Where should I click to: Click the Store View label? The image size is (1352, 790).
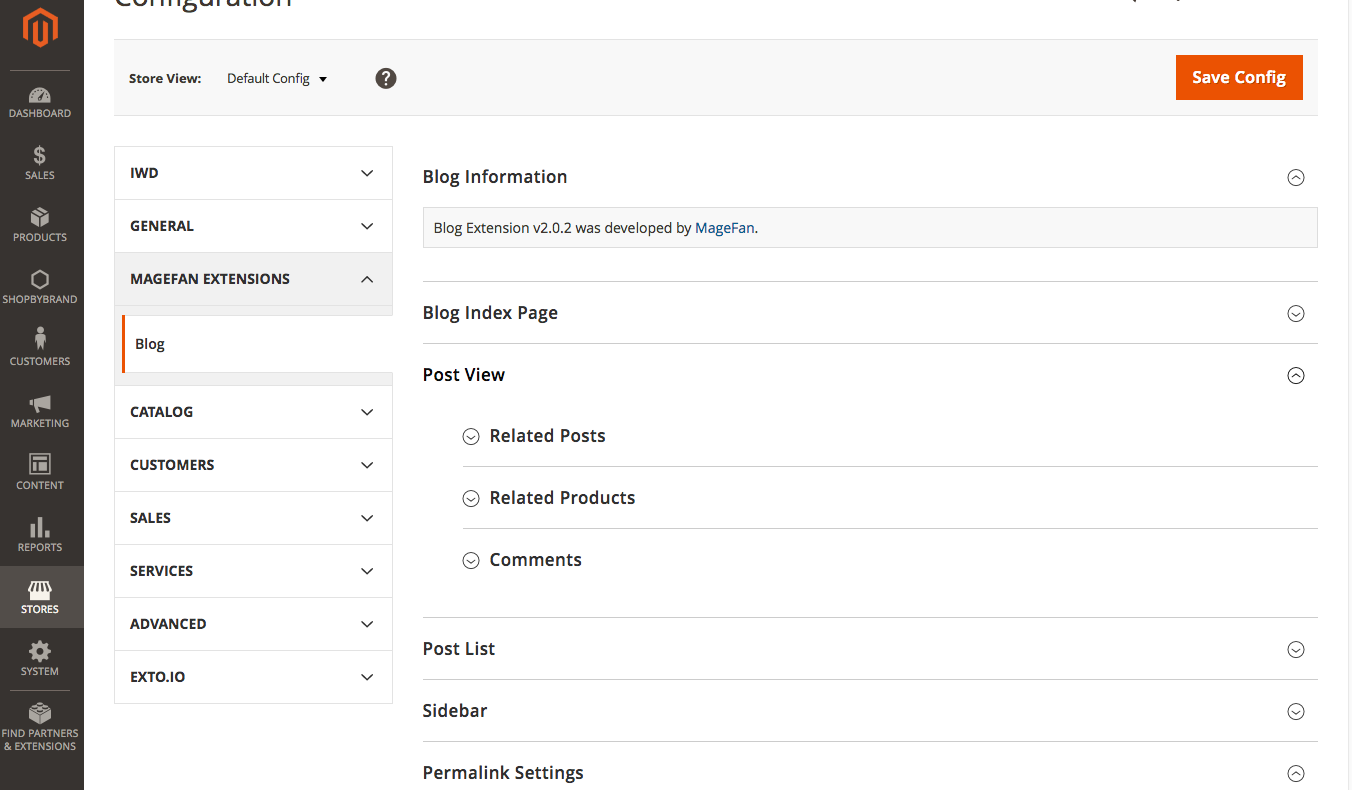click(165, 78)
